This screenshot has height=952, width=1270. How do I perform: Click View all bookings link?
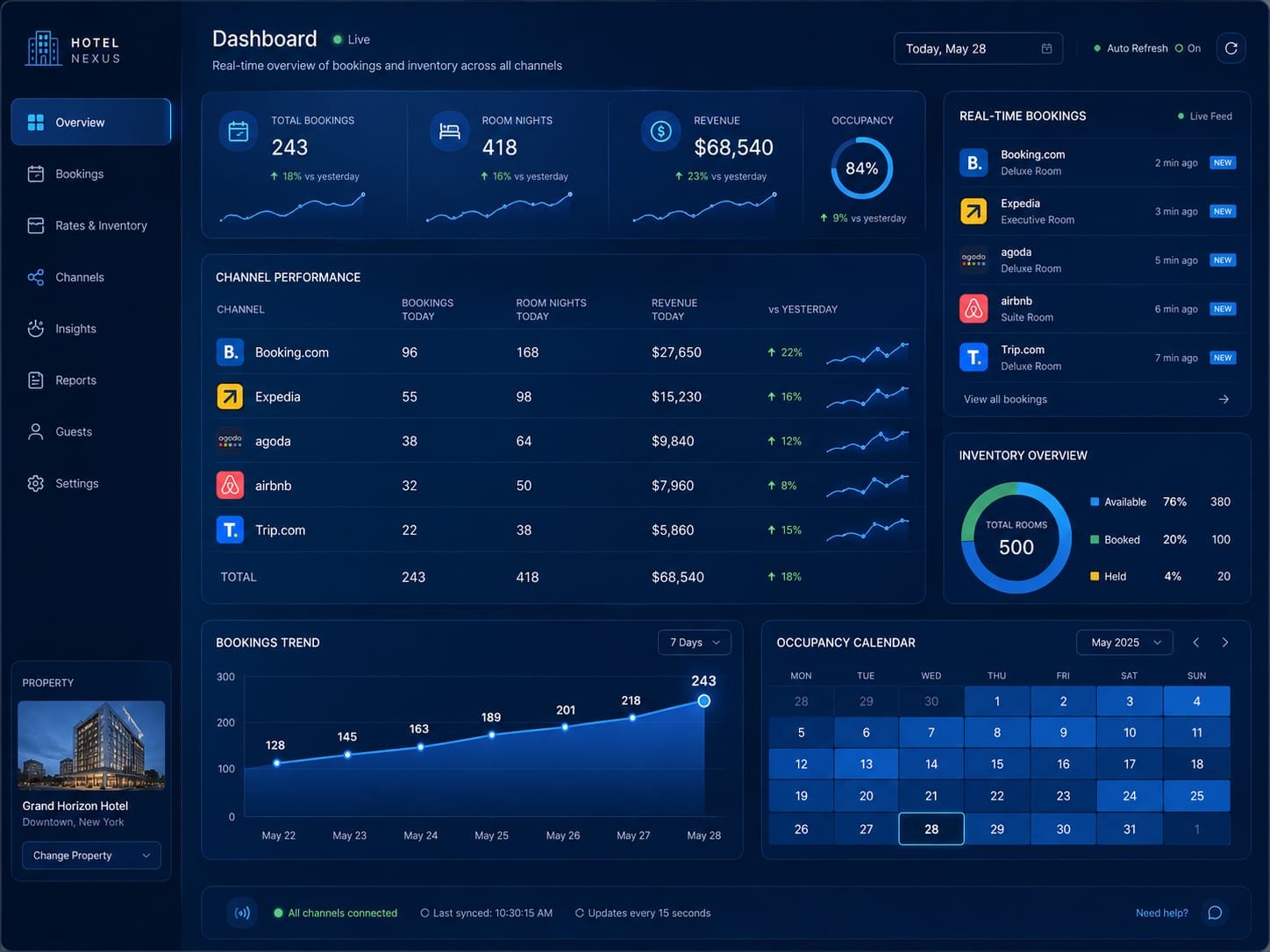[1005, 399]
